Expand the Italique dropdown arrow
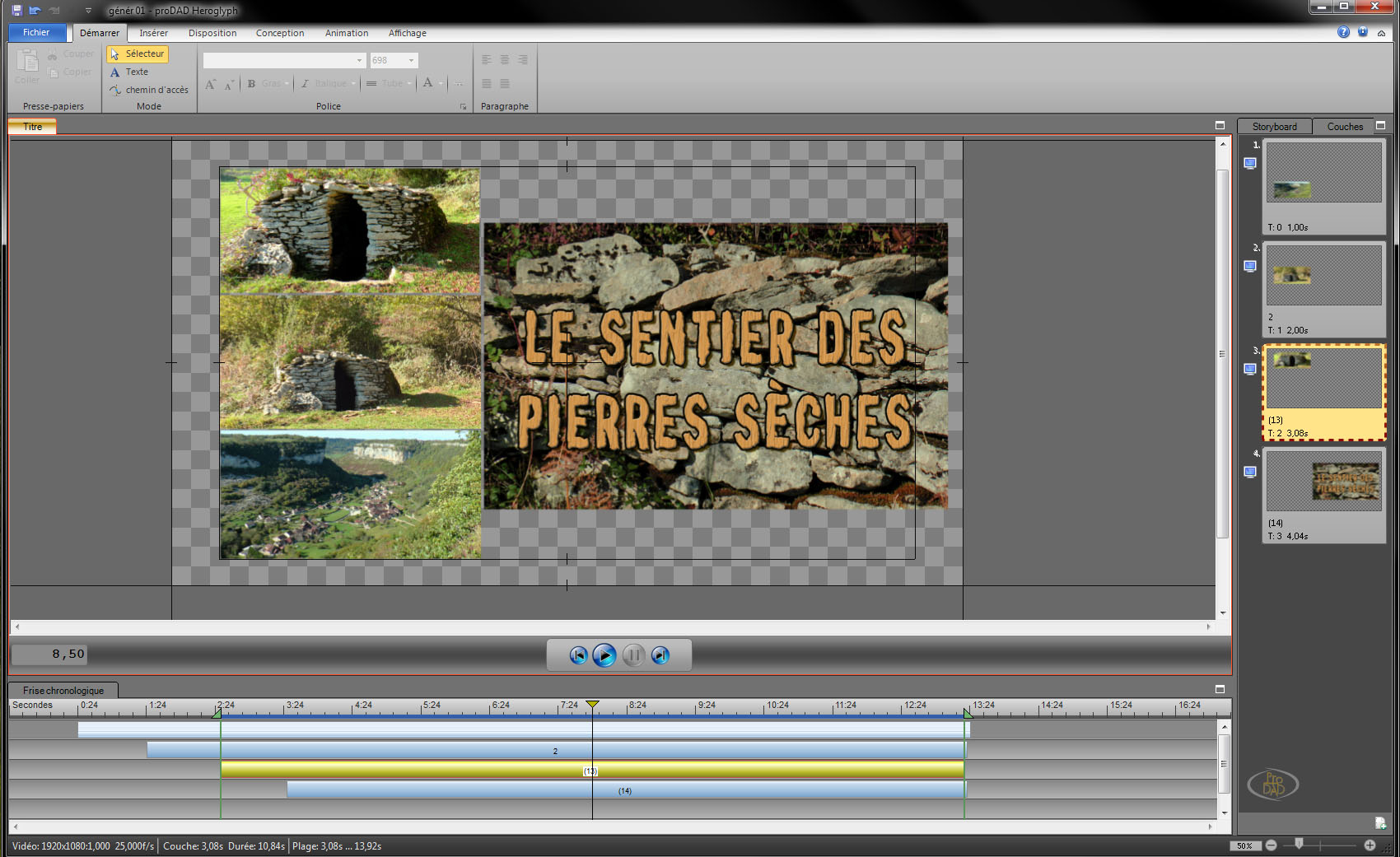 pyautogui.click(x=353, y=83)
